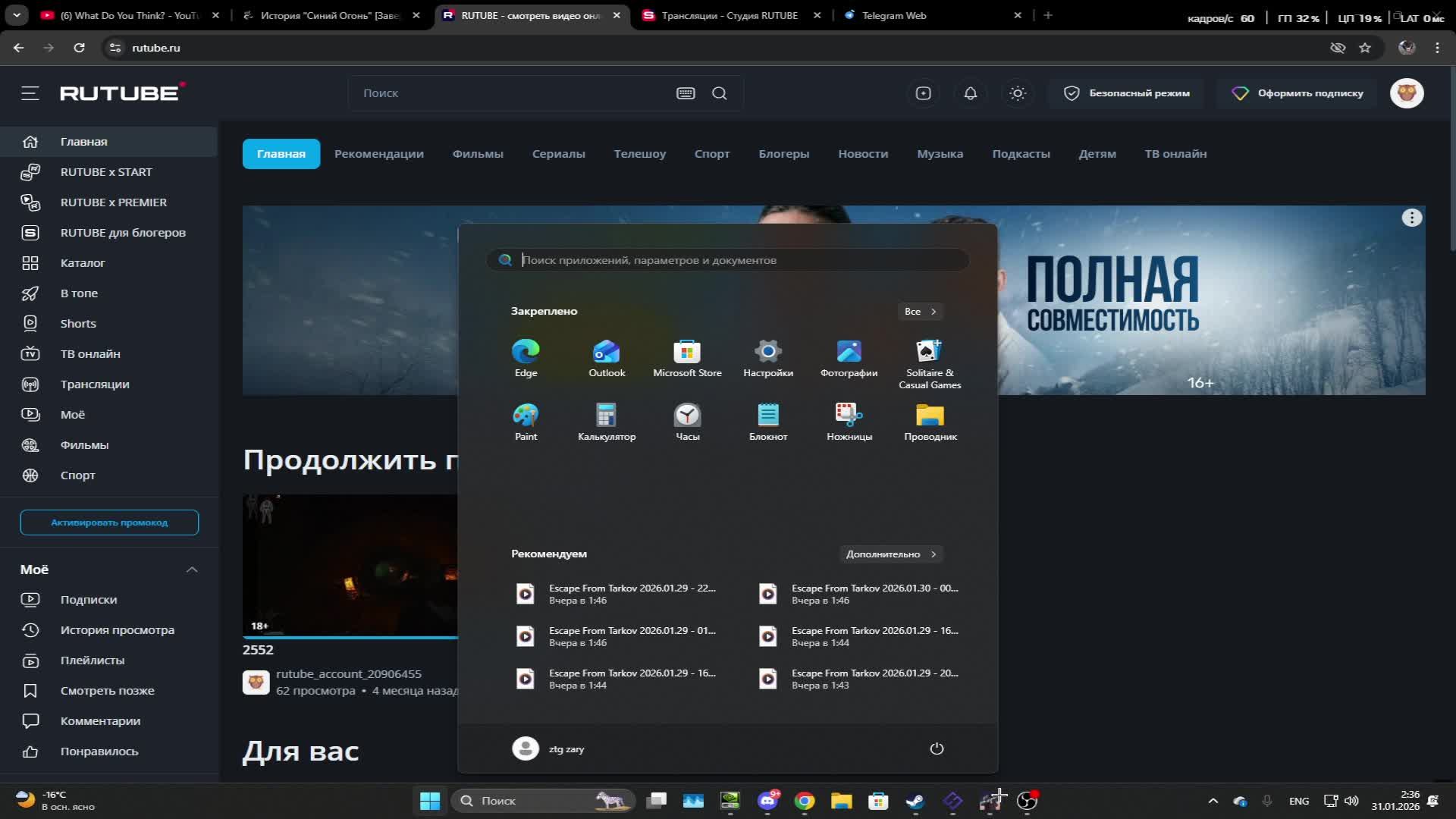
Task: Collapse the Моё sidebar section
Action: pos(192,570)
